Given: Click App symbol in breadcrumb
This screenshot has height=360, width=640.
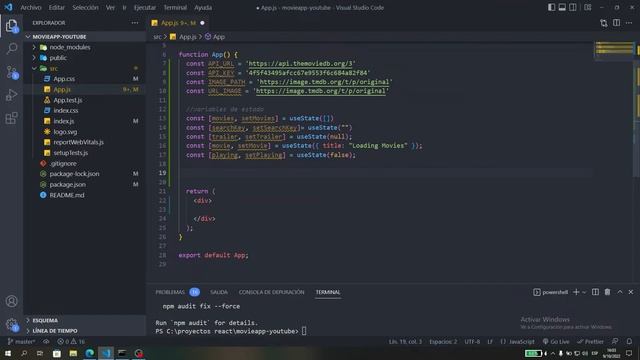Looking at the screenshot, I should 215,37.
